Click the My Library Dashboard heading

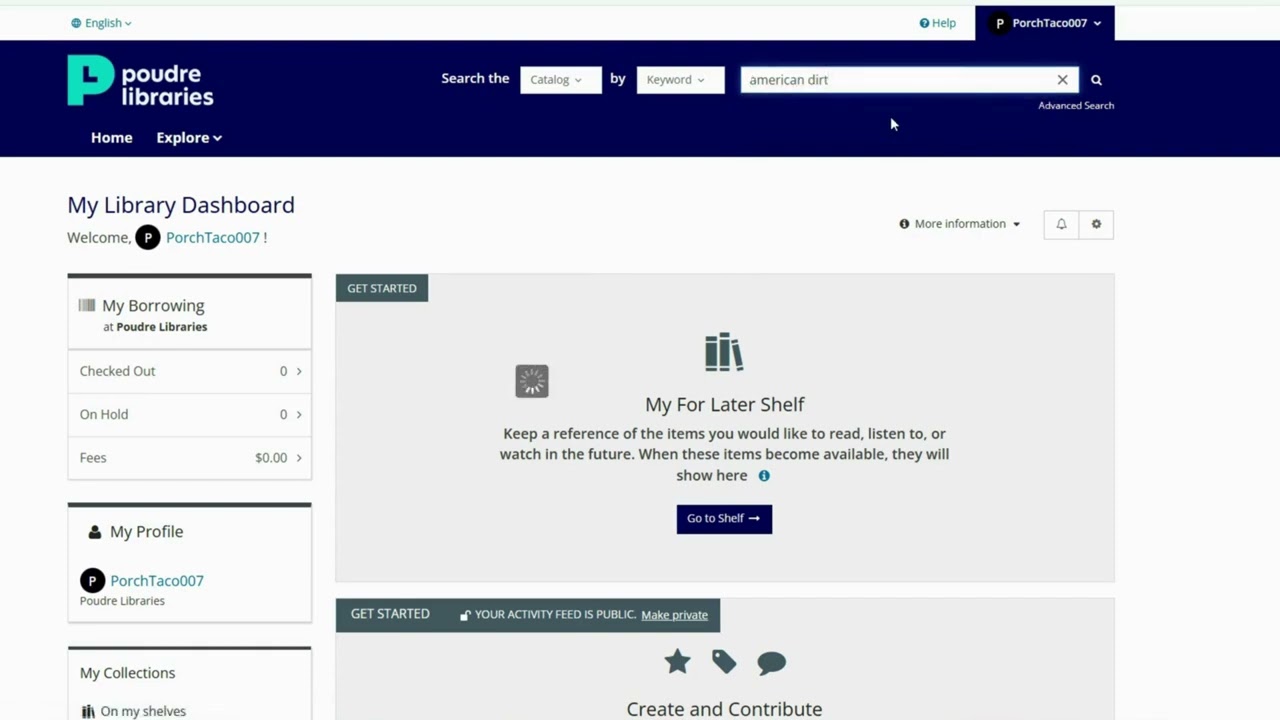point(181,205)
